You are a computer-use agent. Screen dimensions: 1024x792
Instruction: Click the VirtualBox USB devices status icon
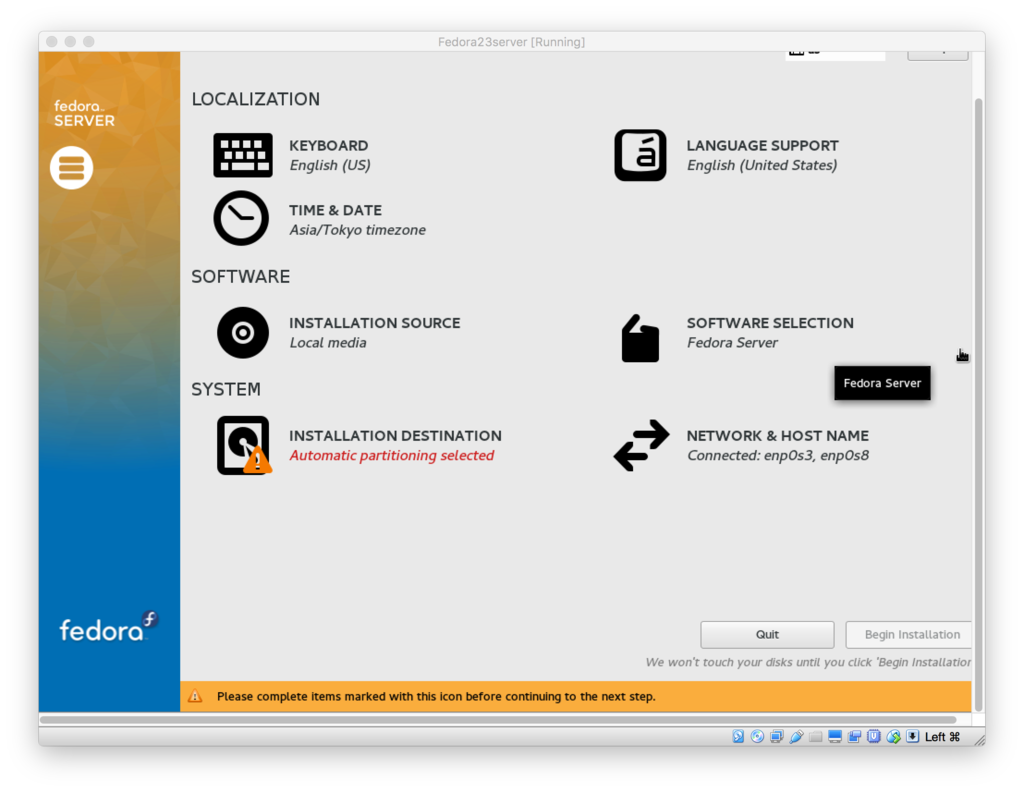(796, 737)
